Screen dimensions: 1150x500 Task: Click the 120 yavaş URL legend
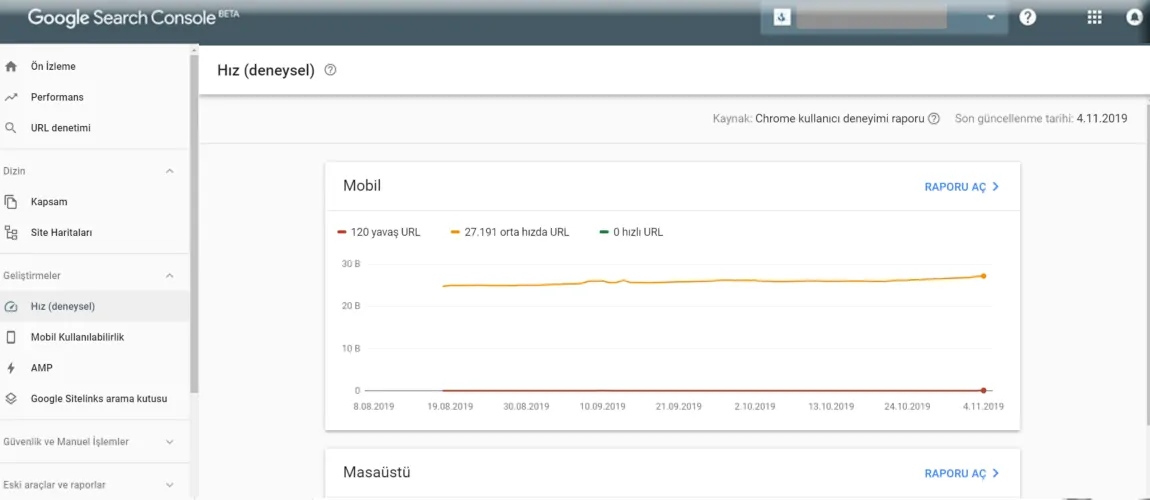(378, 232)
